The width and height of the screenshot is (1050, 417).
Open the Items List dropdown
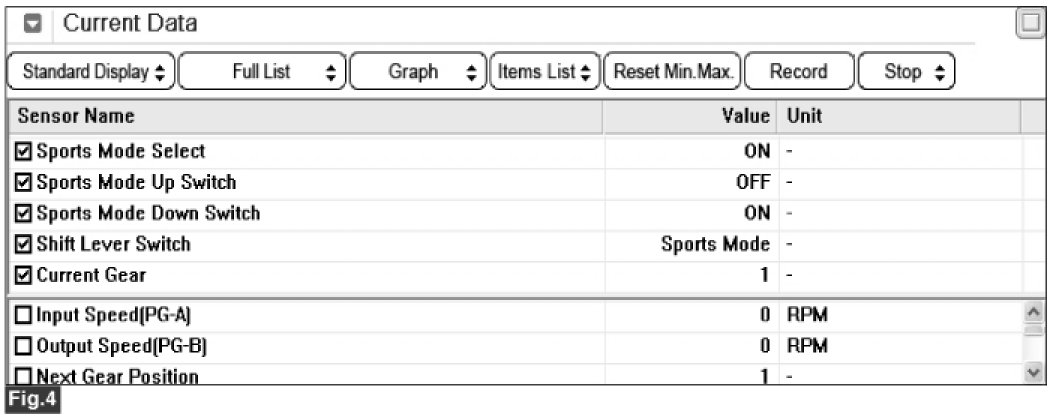pos(545,72)
